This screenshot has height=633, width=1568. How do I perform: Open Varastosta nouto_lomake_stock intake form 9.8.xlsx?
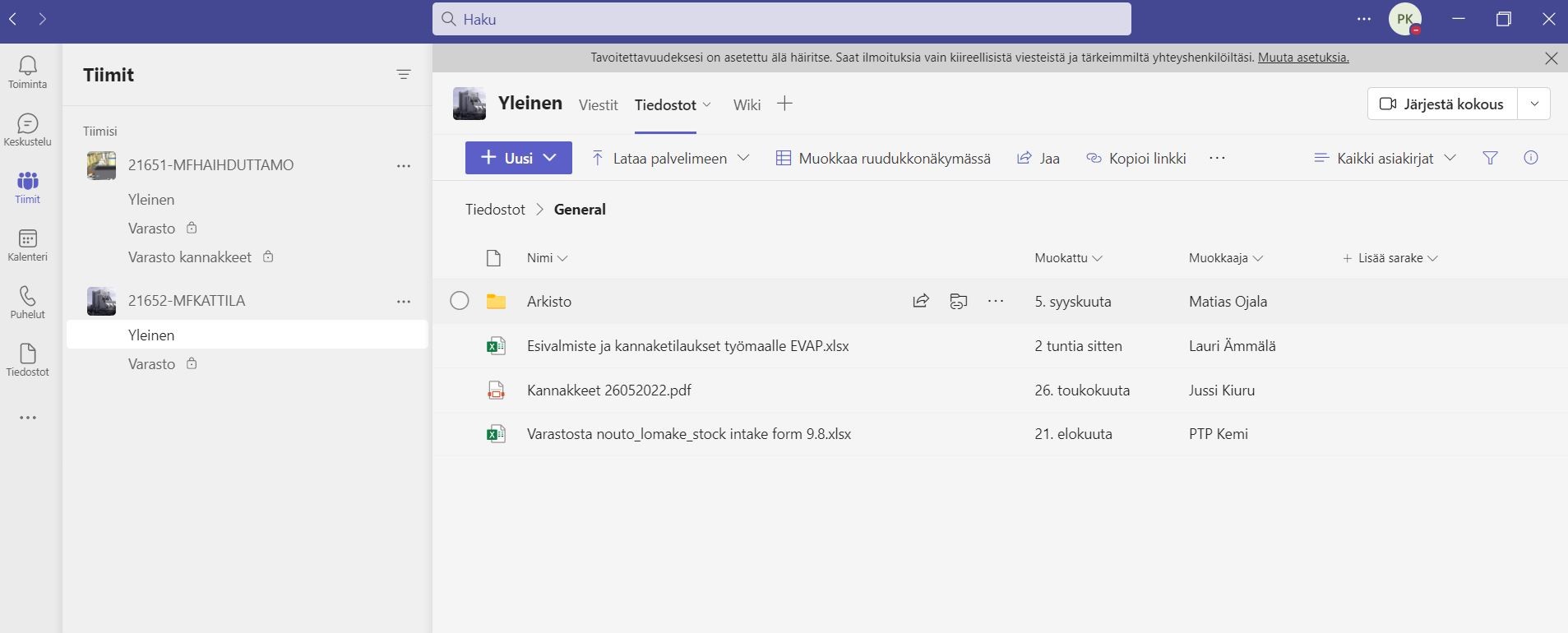tap(689, 434)
